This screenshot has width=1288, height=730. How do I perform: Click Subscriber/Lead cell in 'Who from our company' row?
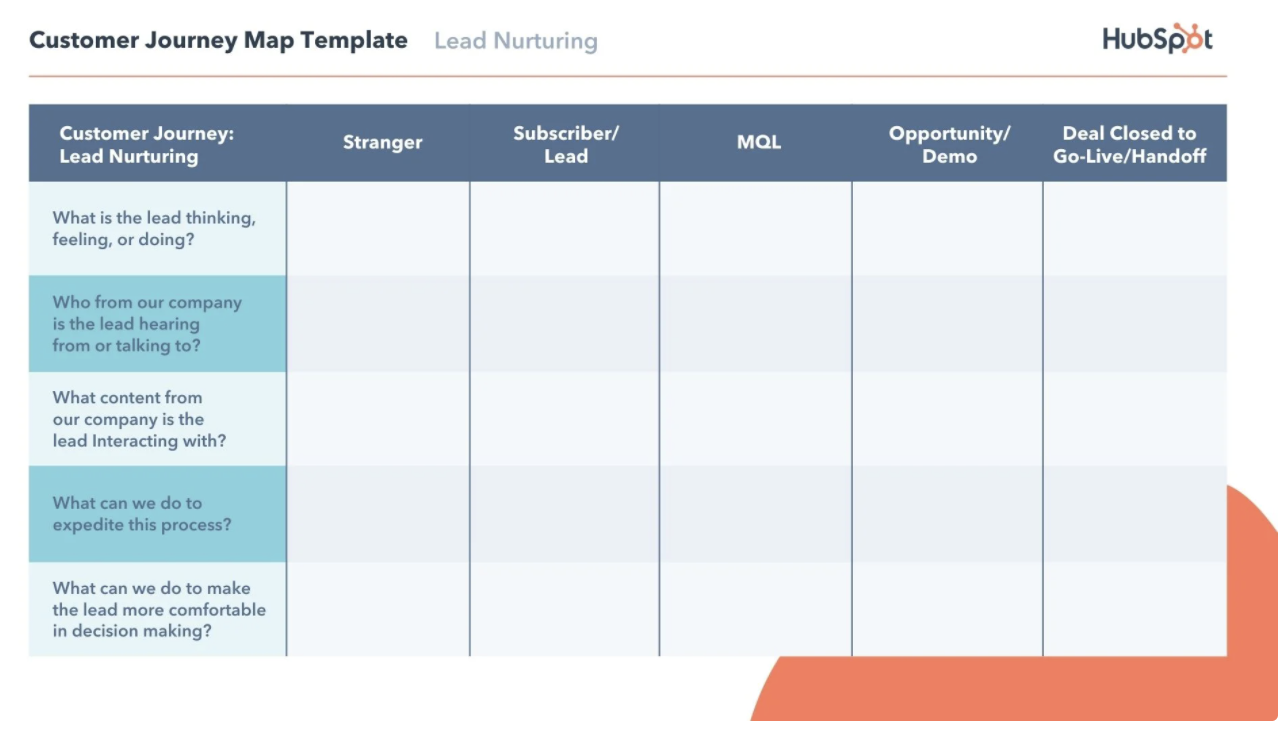coord(565,324)
